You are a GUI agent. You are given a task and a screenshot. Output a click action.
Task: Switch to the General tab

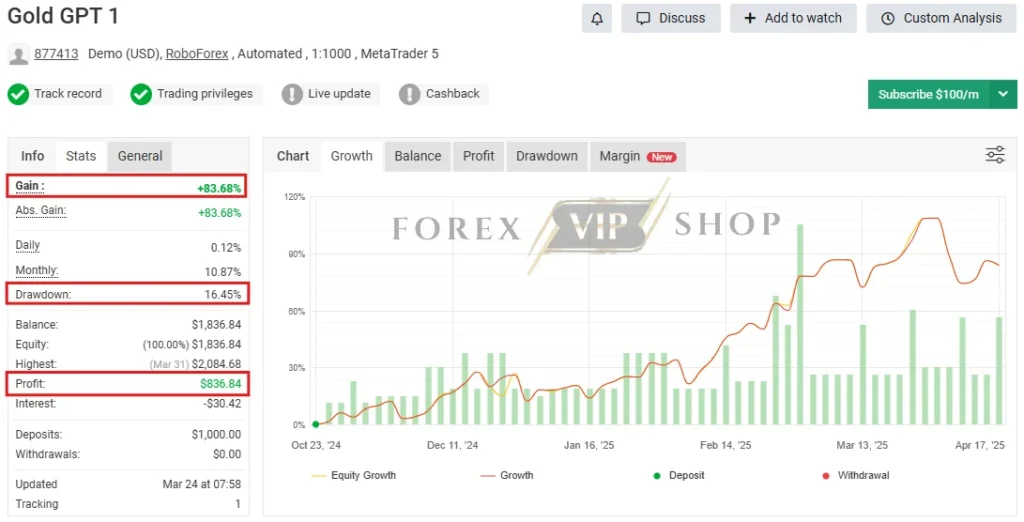click(x=140, y=156)
